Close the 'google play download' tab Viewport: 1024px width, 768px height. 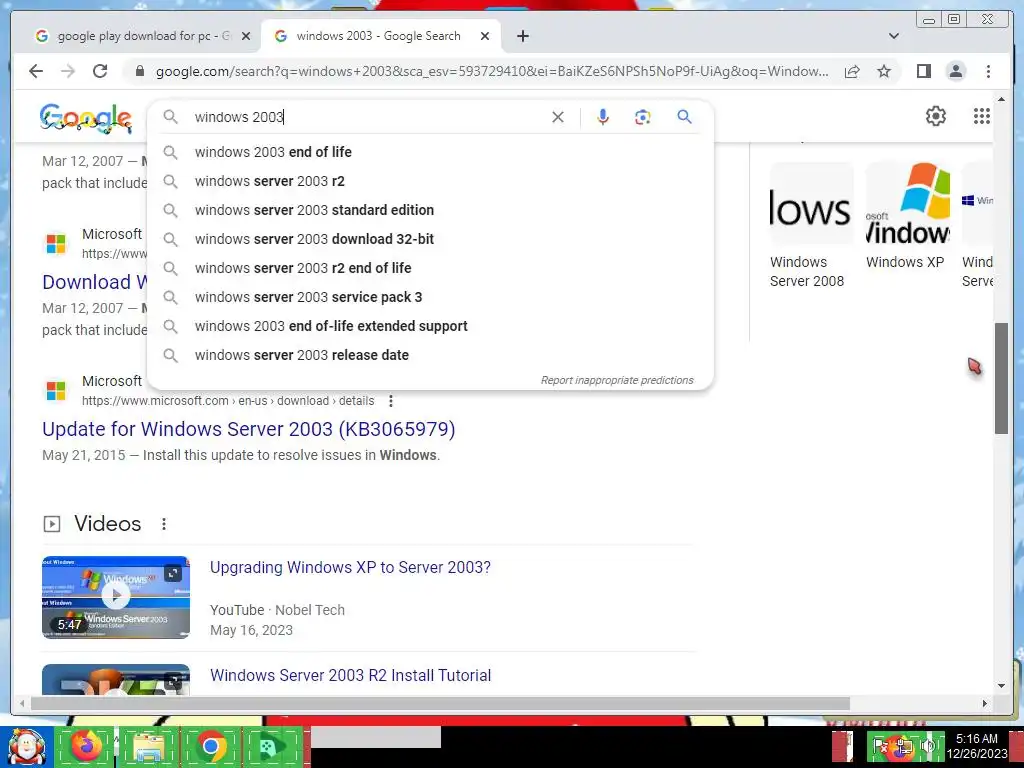(x=246, y=37)
